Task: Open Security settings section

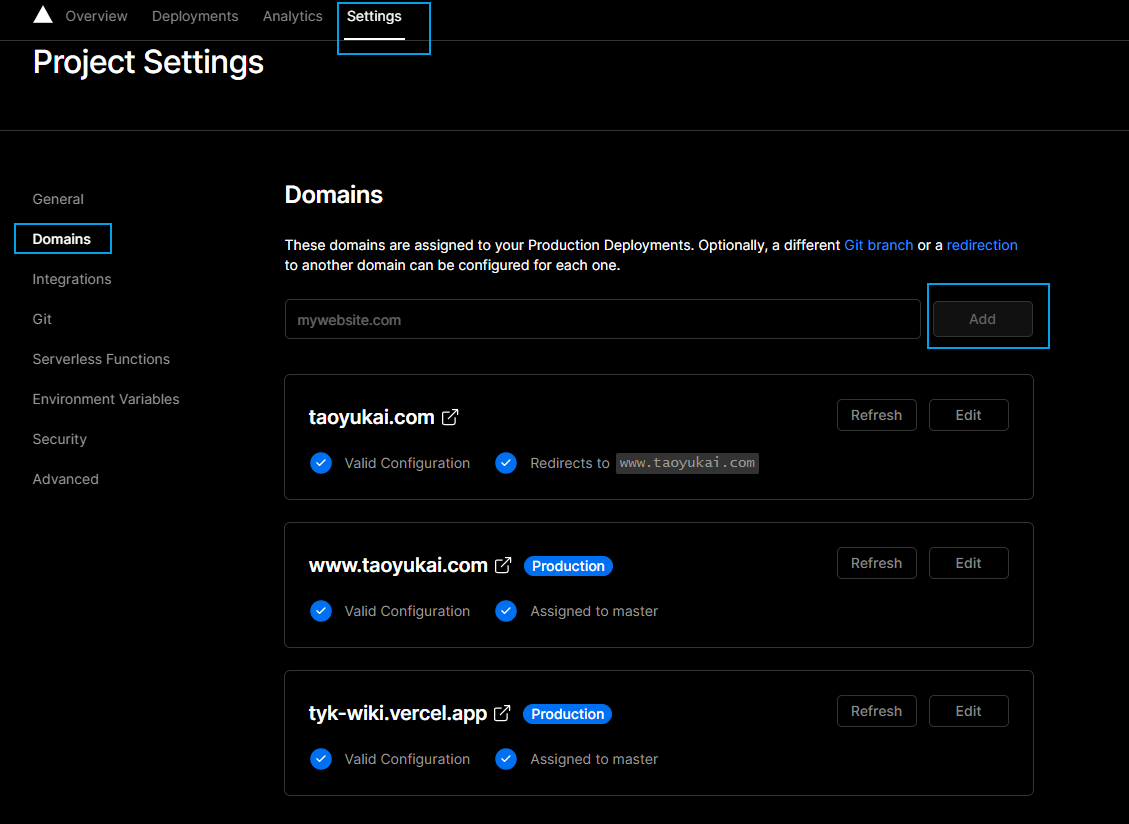Action: click(x=60, y=439)
